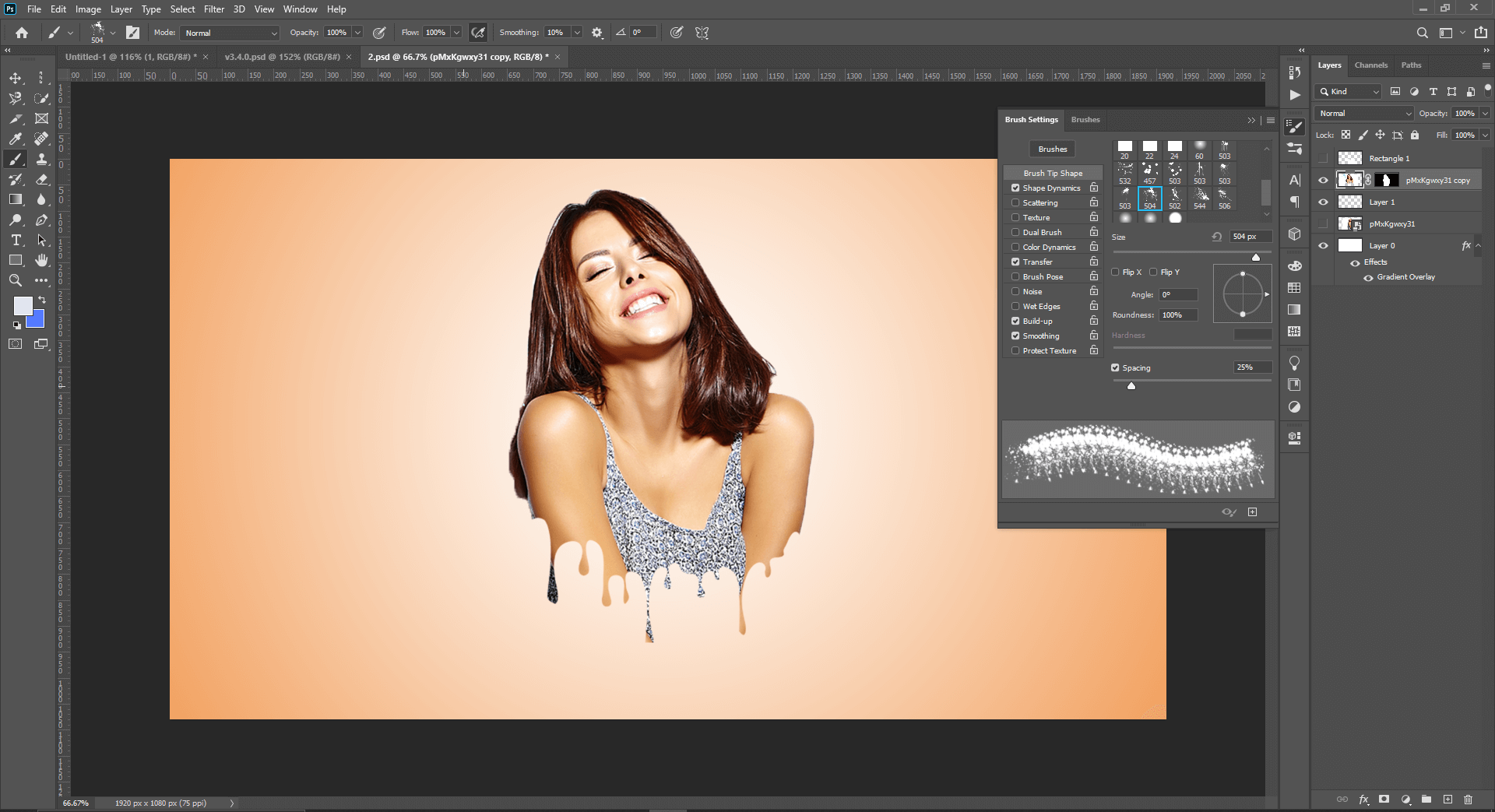Hide the Layer 1 layer
Screen dimensions: 1495x812
coord(1323,202)
